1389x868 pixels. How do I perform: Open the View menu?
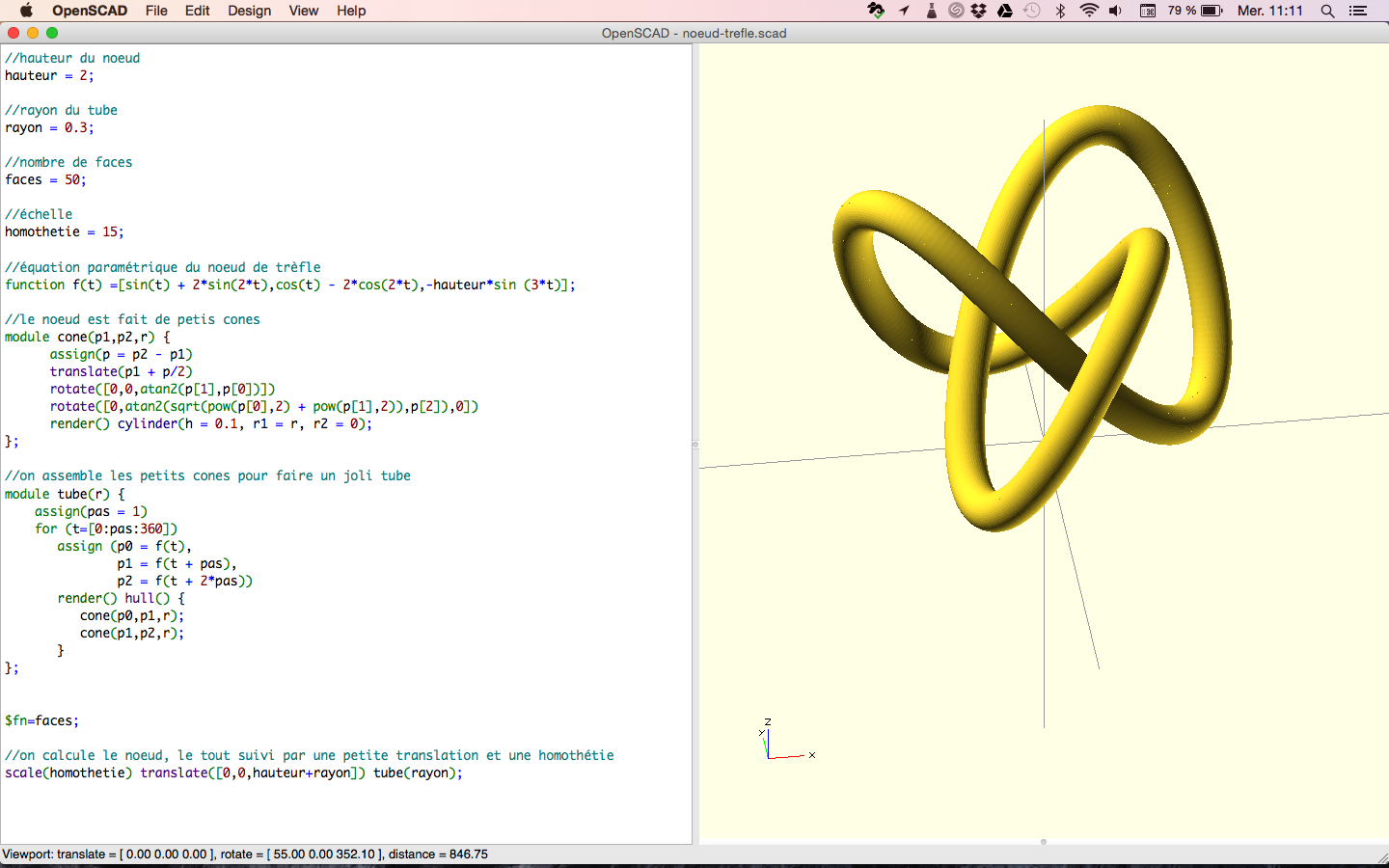click(x=304, y=11)
